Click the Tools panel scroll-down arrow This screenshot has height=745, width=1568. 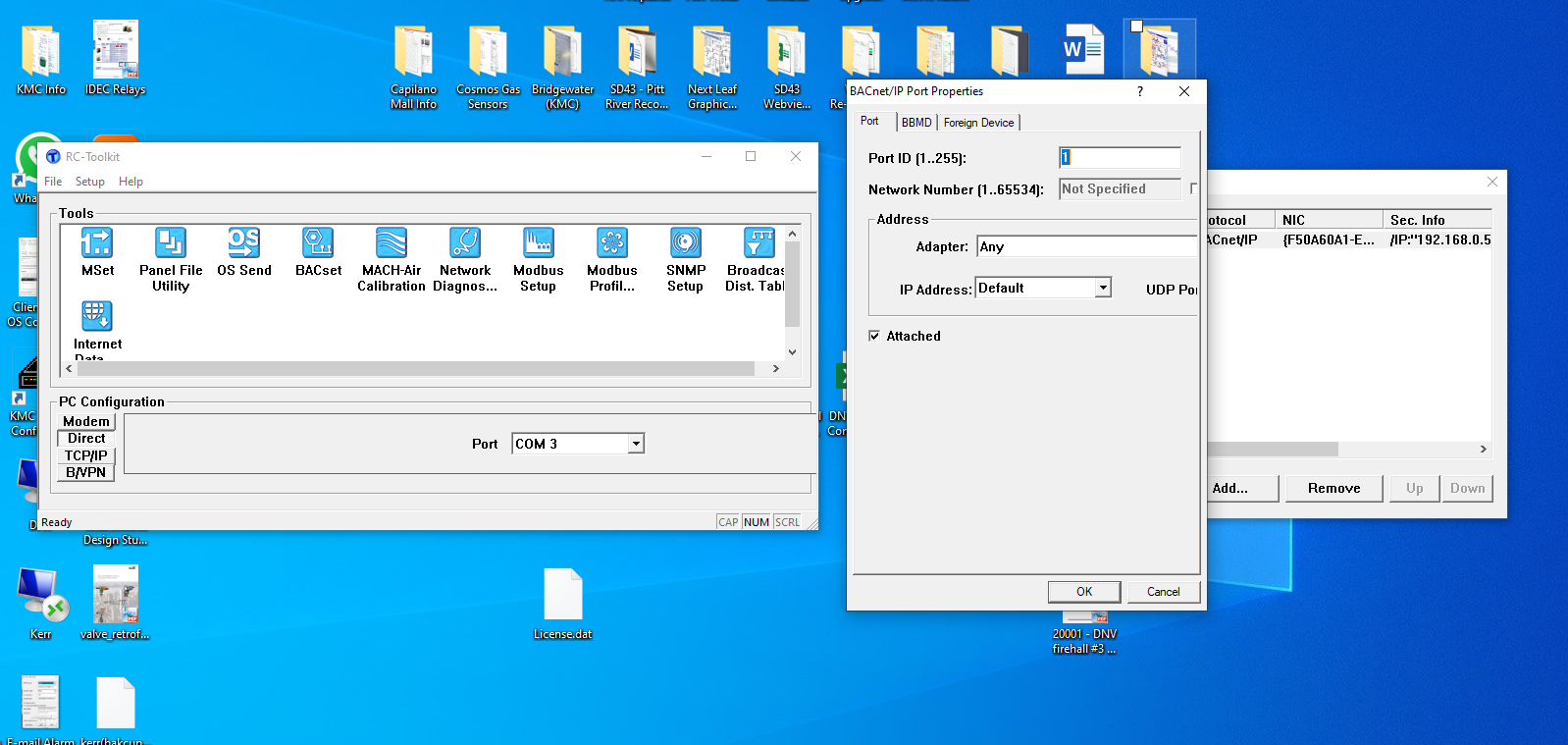tap(792, 352)
